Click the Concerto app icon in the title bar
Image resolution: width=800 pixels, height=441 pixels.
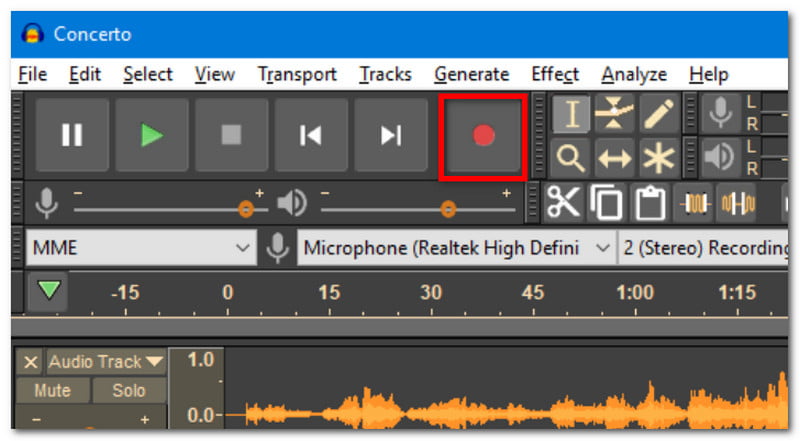[32, 34]
